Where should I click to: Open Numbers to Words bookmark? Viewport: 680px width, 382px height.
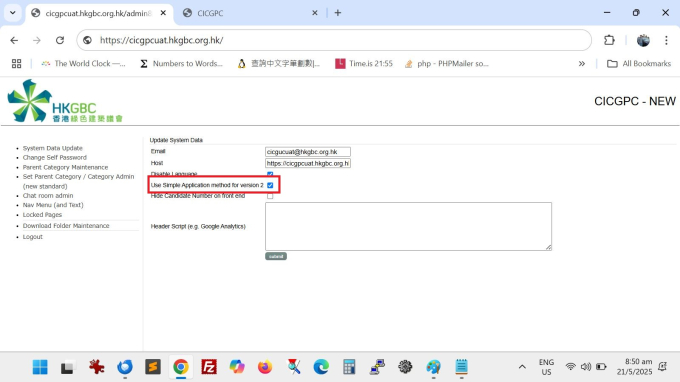[181, 64]
